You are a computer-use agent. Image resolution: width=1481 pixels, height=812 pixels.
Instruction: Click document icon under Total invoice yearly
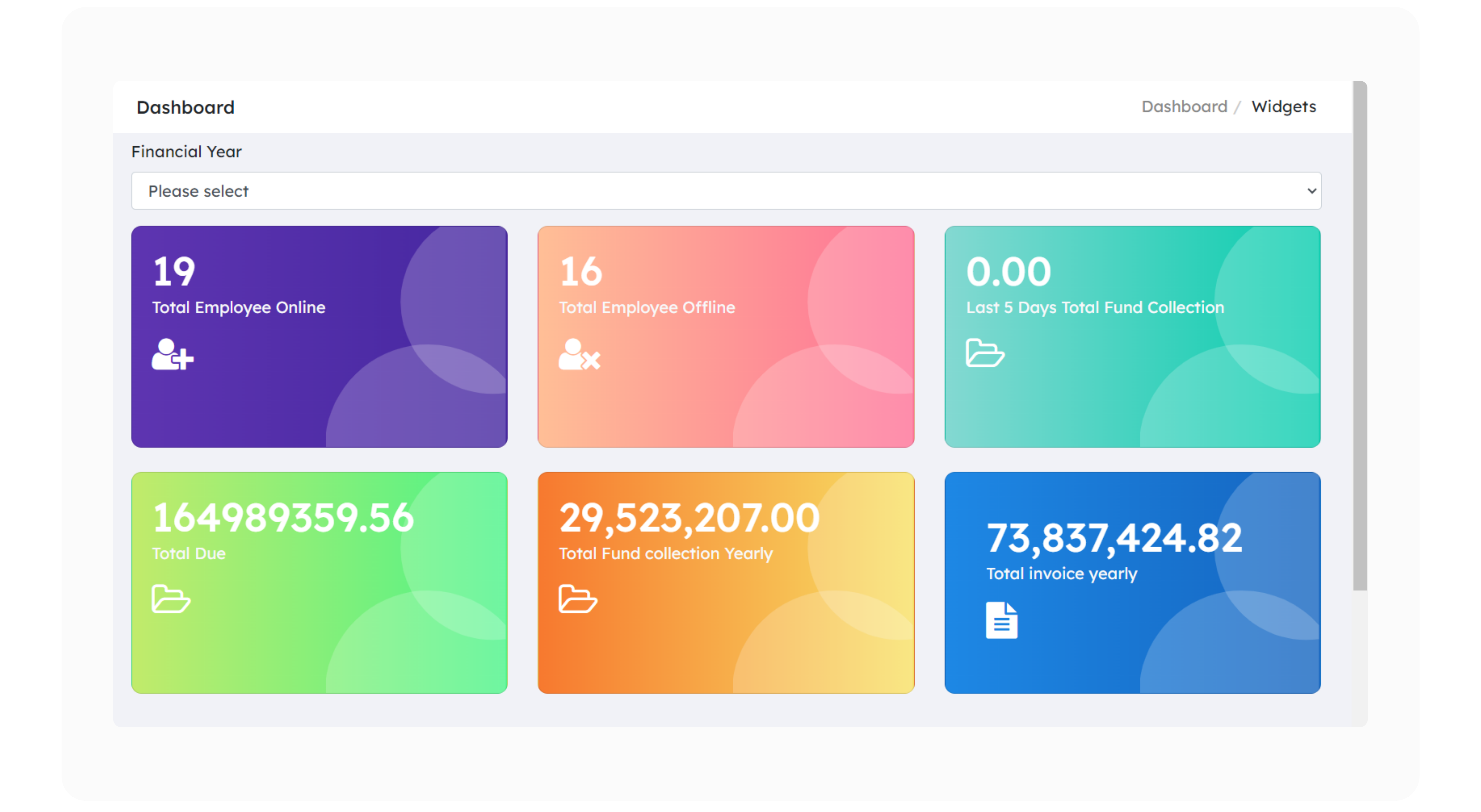(x=1002, y=620)
